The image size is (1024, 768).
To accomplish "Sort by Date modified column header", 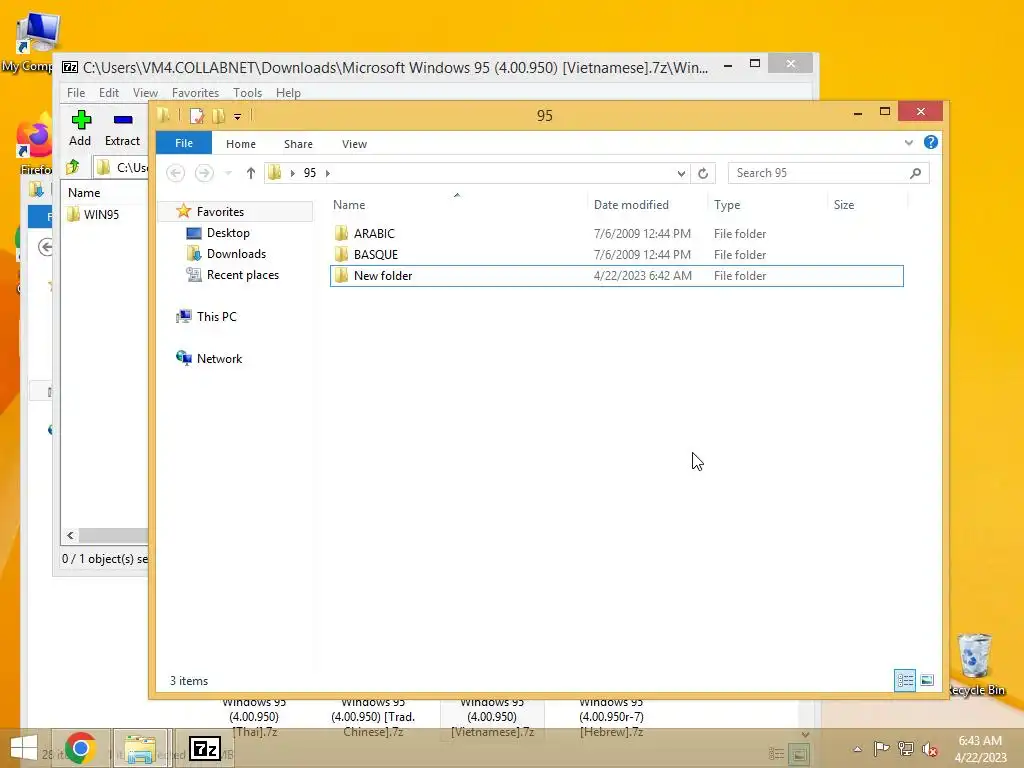I will [x=631, y=204].
